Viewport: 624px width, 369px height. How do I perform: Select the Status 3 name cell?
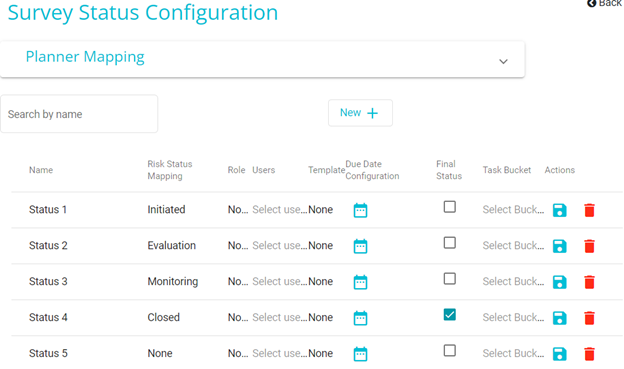pos(48,281)
